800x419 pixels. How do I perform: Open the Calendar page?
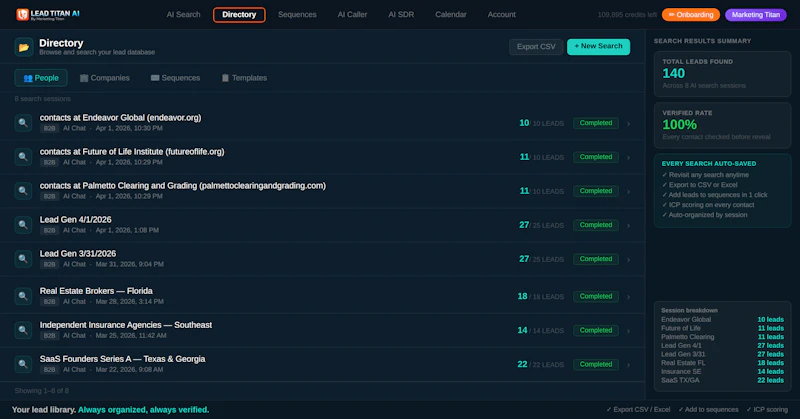pyautogui.click(x=451, y=15)
